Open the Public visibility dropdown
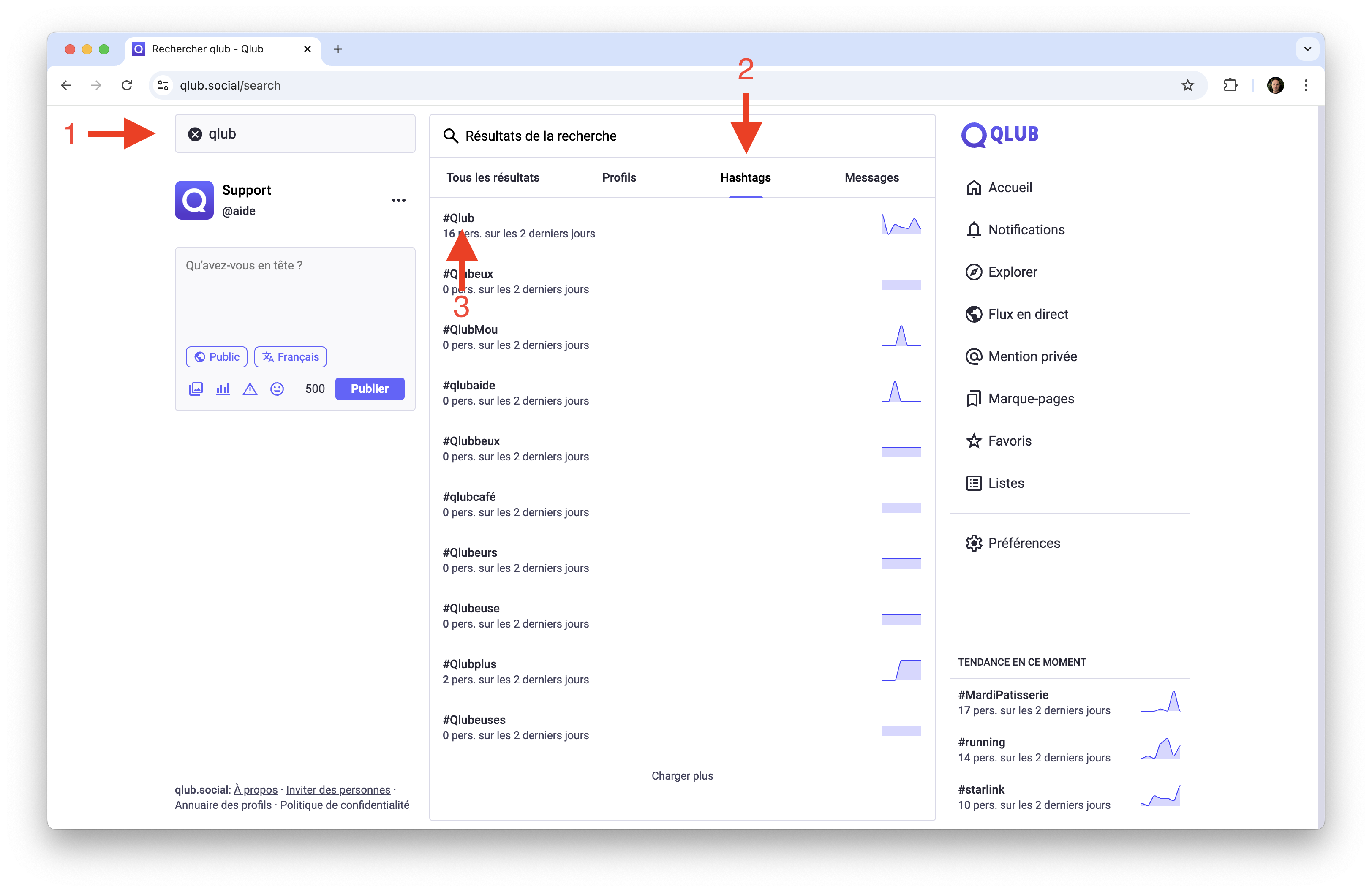The width and height of the screenshot is (1372, 892). (217, 357)
